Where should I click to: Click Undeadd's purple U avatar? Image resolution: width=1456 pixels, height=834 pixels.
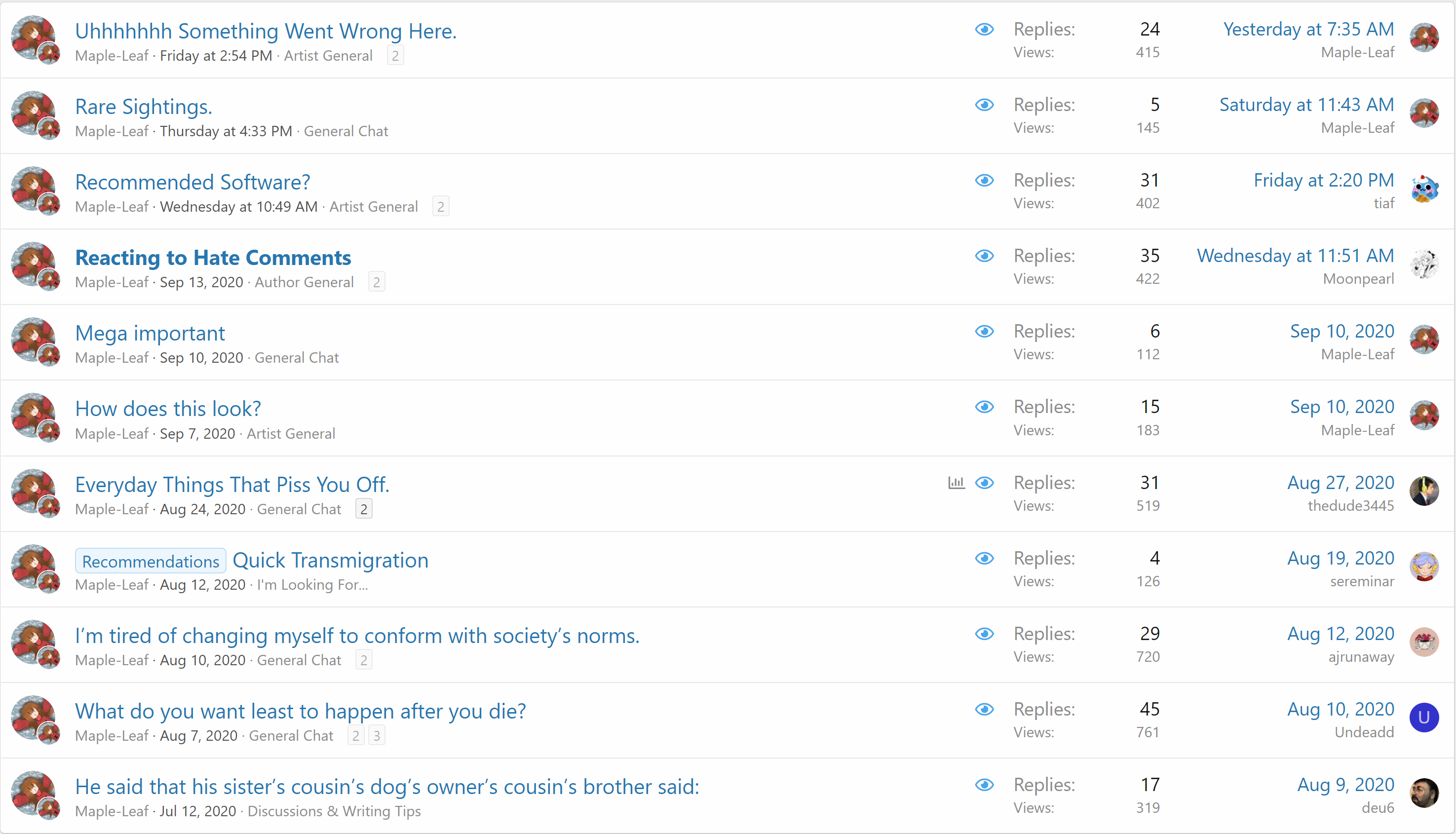[x=1424, y=718]
